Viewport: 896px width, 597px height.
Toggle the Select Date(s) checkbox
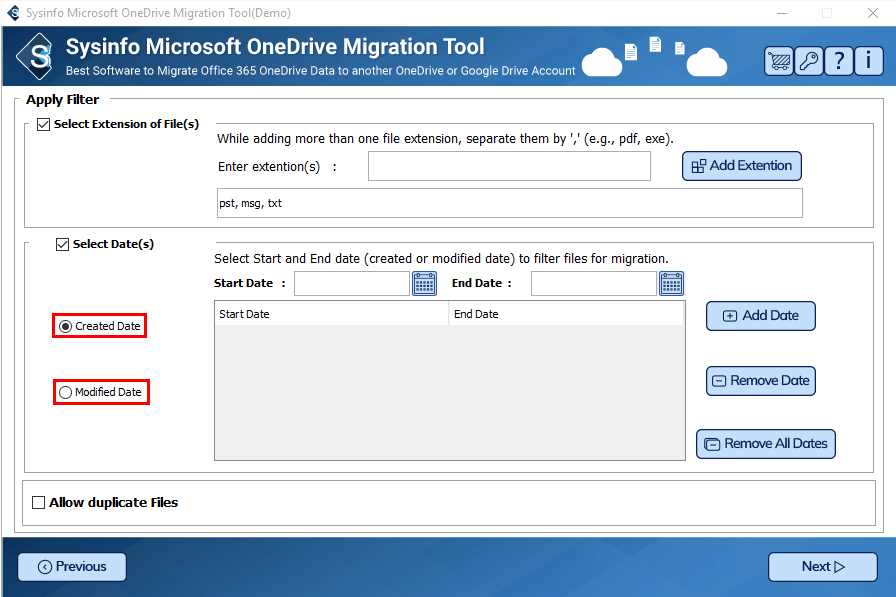click(x=62, y=244)
